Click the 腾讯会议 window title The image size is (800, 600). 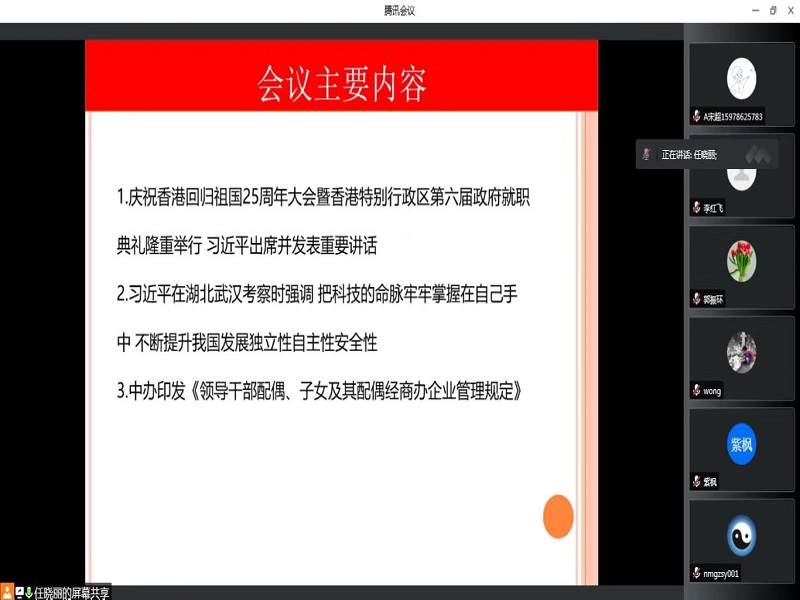pos(399,10)
